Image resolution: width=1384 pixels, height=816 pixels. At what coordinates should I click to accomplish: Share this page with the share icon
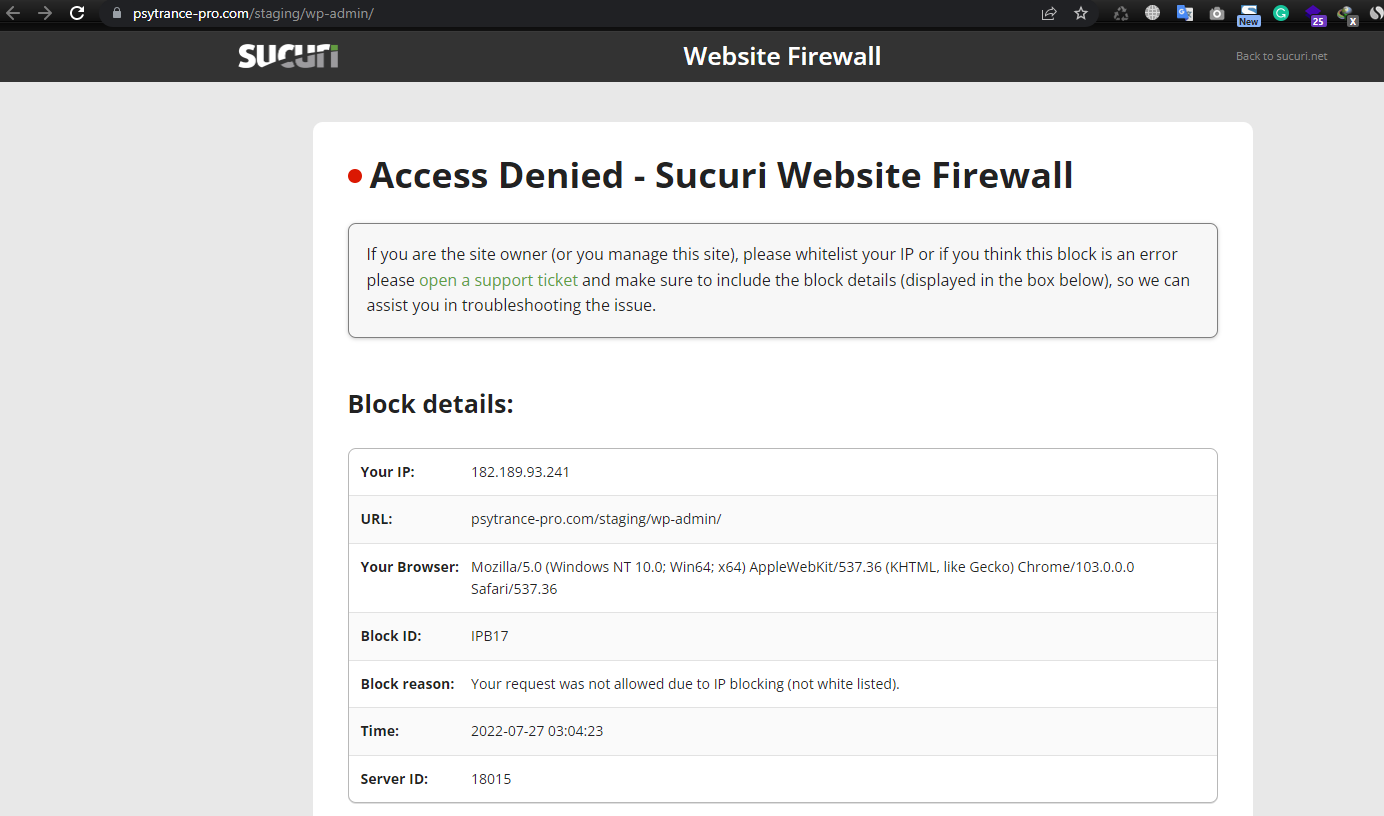point(1049,14)
